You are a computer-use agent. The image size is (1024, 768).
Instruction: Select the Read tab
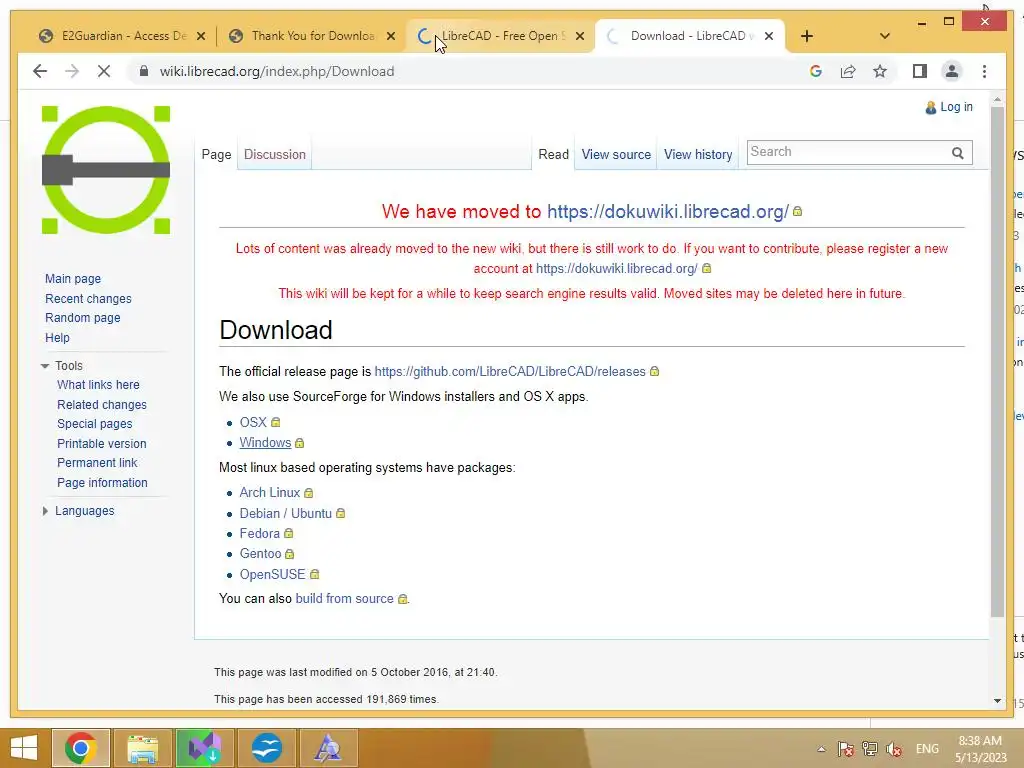coord(553,155)
